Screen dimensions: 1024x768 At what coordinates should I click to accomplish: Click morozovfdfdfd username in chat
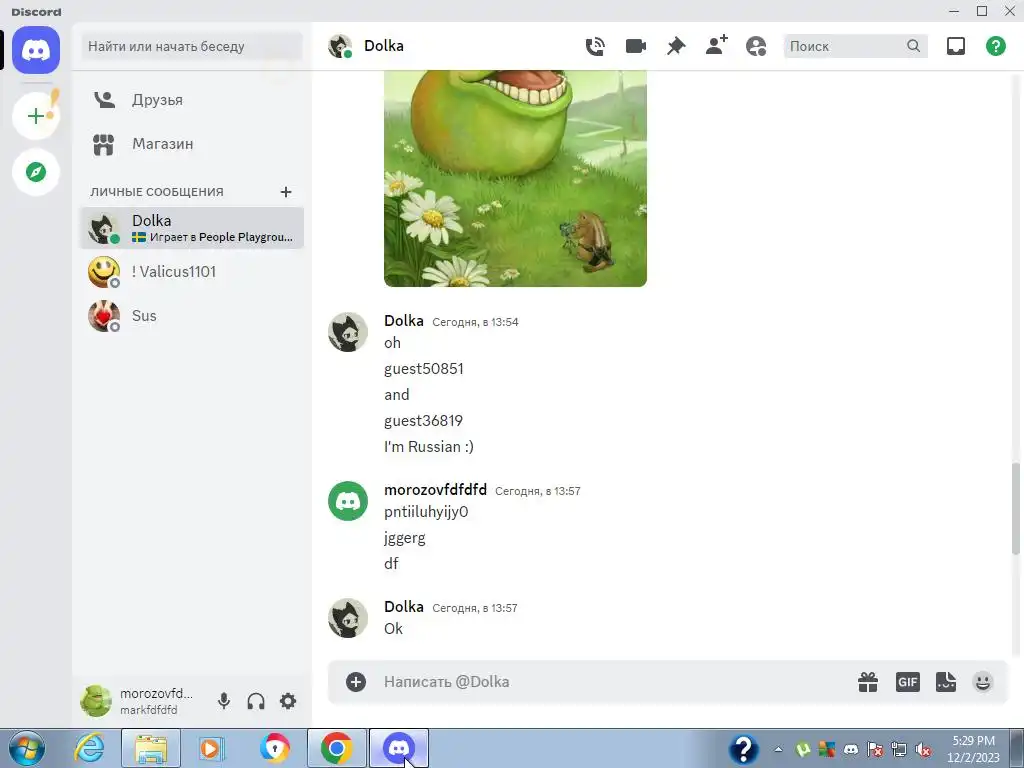436,490
